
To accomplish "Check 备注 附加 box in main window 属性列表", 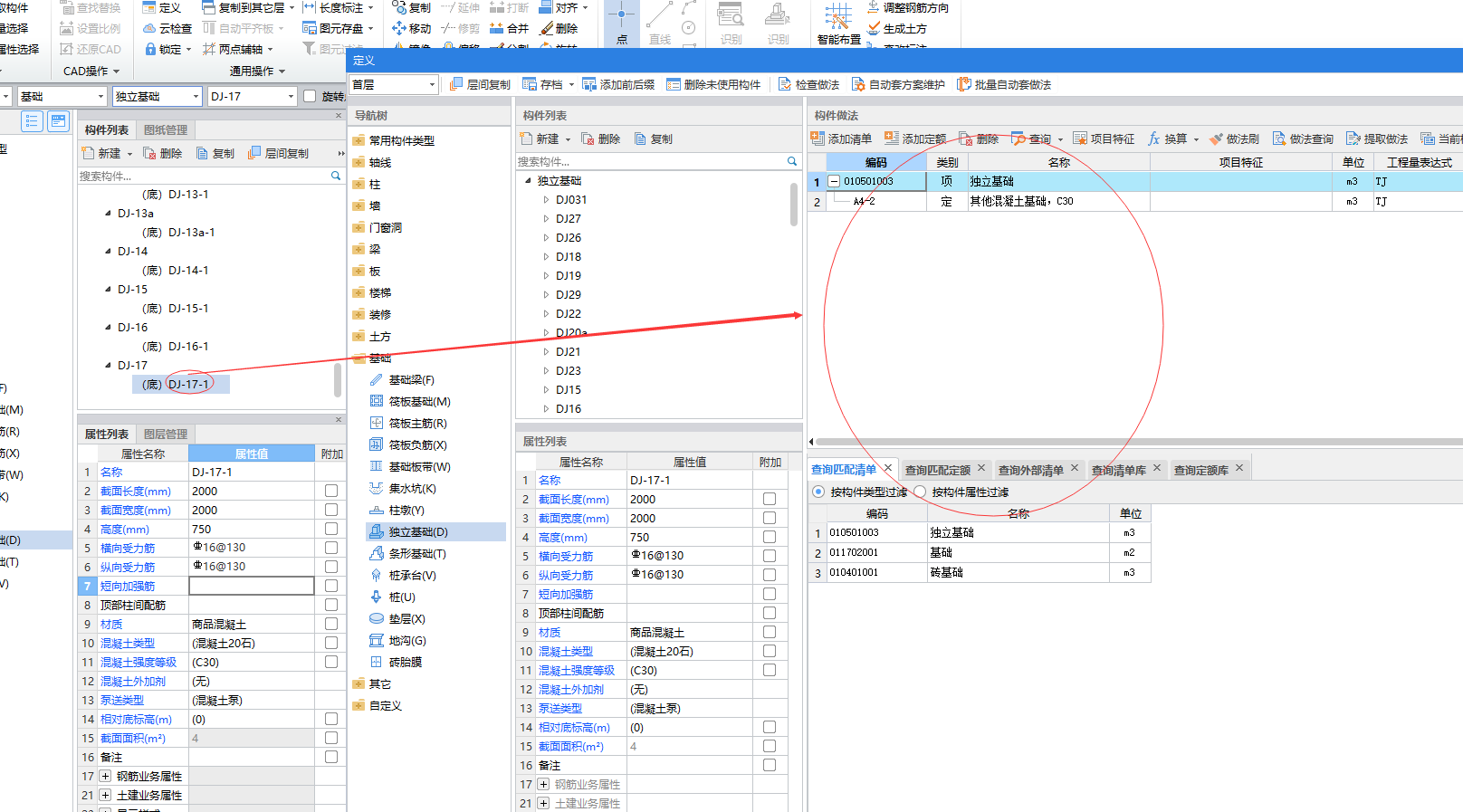I will (330, 757).
